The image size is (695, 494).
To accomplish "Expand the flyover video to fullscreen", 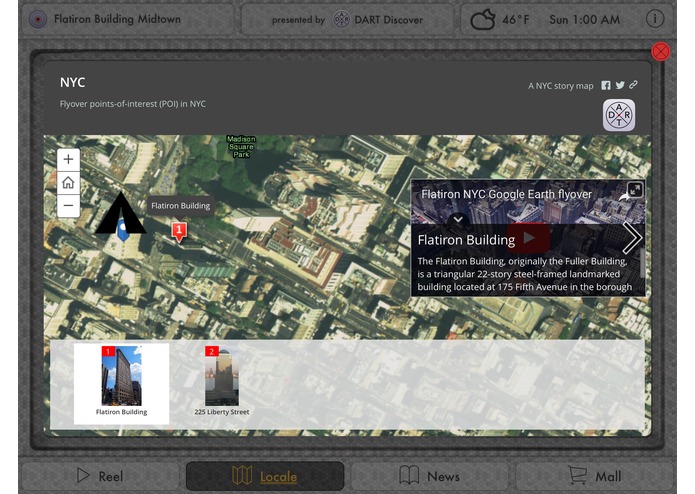I will 635,190.
